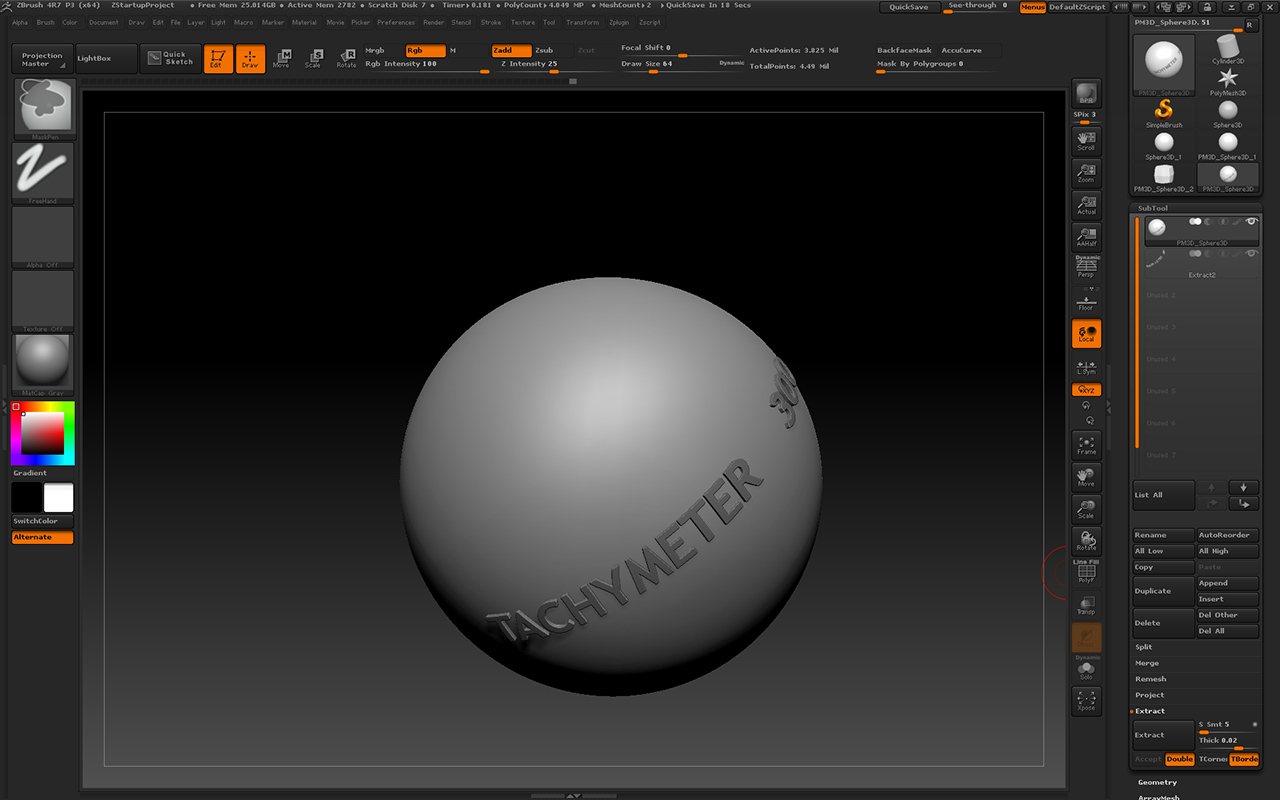Open the Document menu
The height and width of the screenshot is (800, 1280).
click(x=103, y=22)
